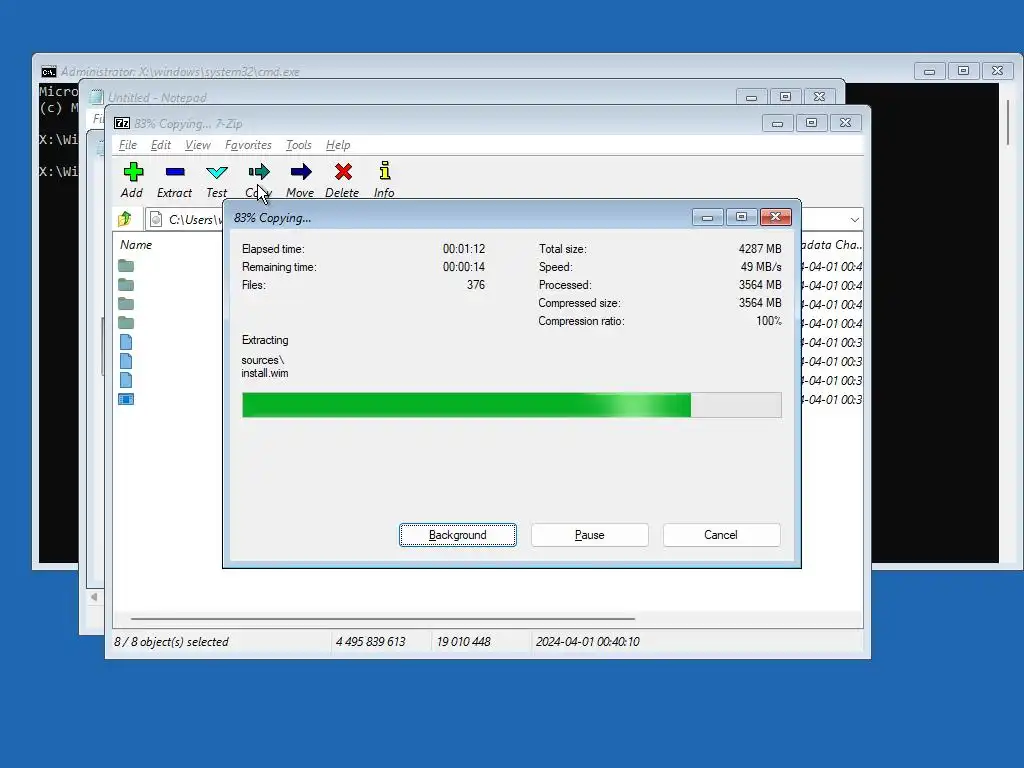This screenshot has width=1024, height=768.
Task: Select the second document file icon in the list
Action: click(x=126, y=360)
